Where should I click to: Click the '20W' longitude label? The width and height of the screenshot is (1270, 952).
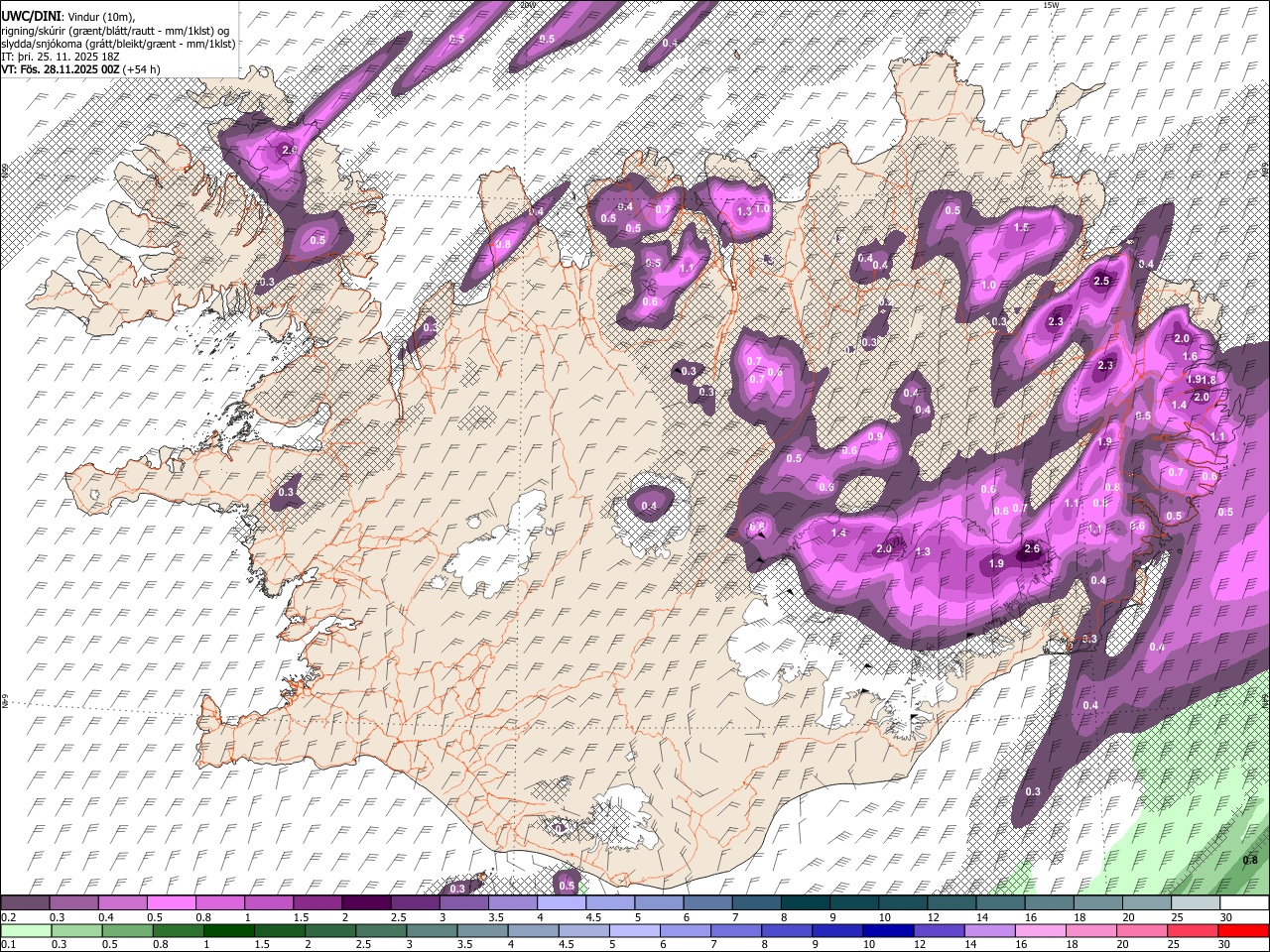pyautogui.click(x=527, y=5)
